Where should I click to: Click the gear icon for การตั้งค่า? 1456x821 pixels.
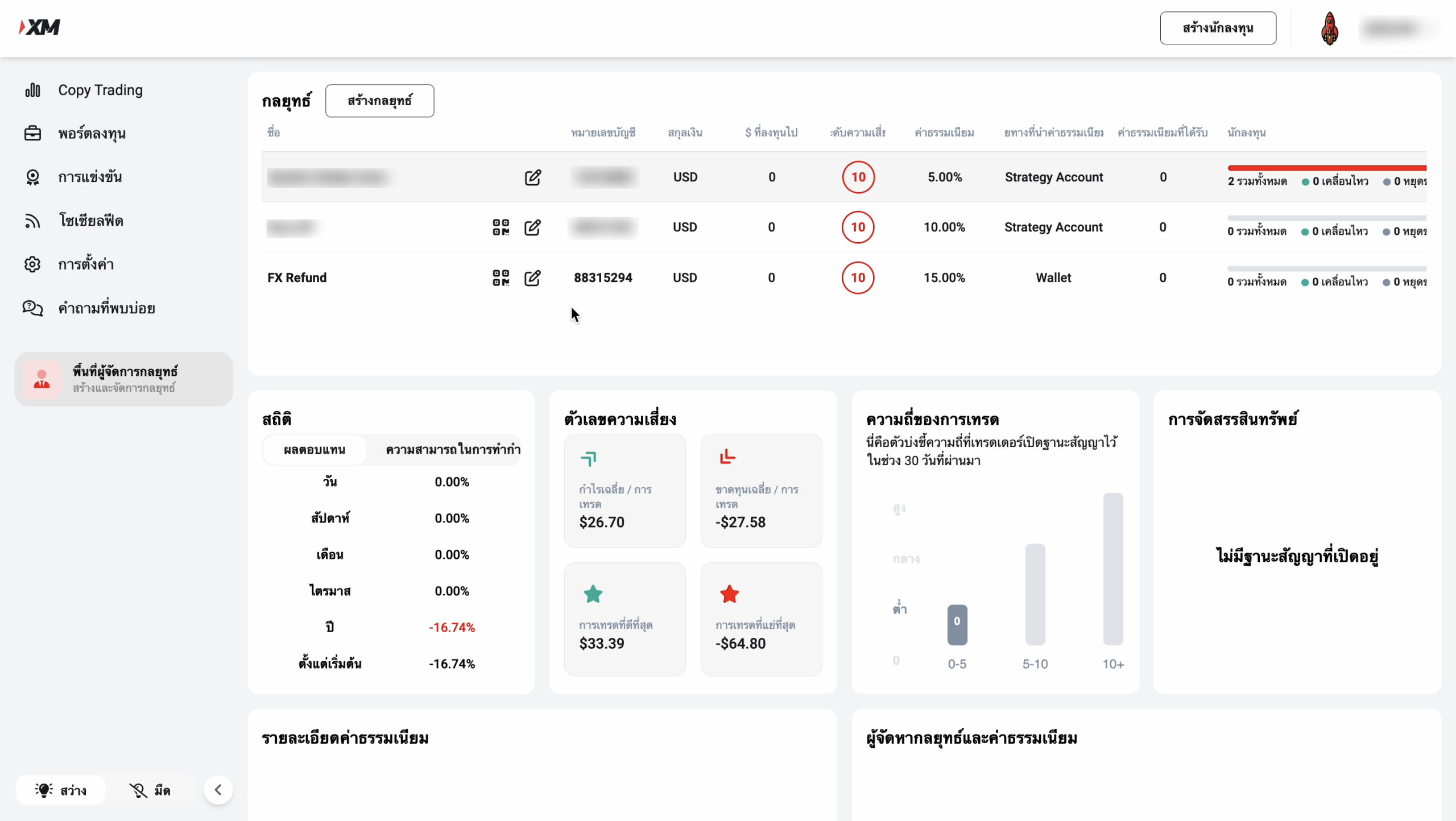click(32, 264)
